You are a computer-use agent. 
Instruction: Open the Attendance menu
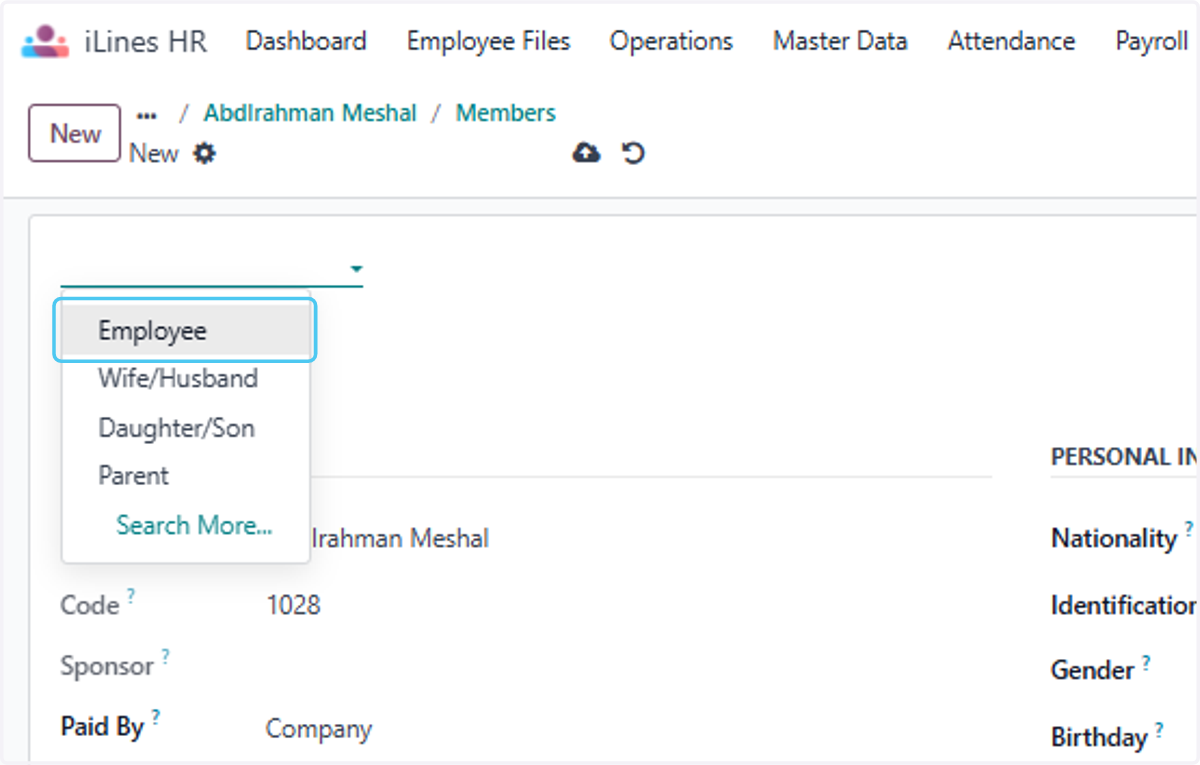pyautogui.click(x=1011, y=41)
